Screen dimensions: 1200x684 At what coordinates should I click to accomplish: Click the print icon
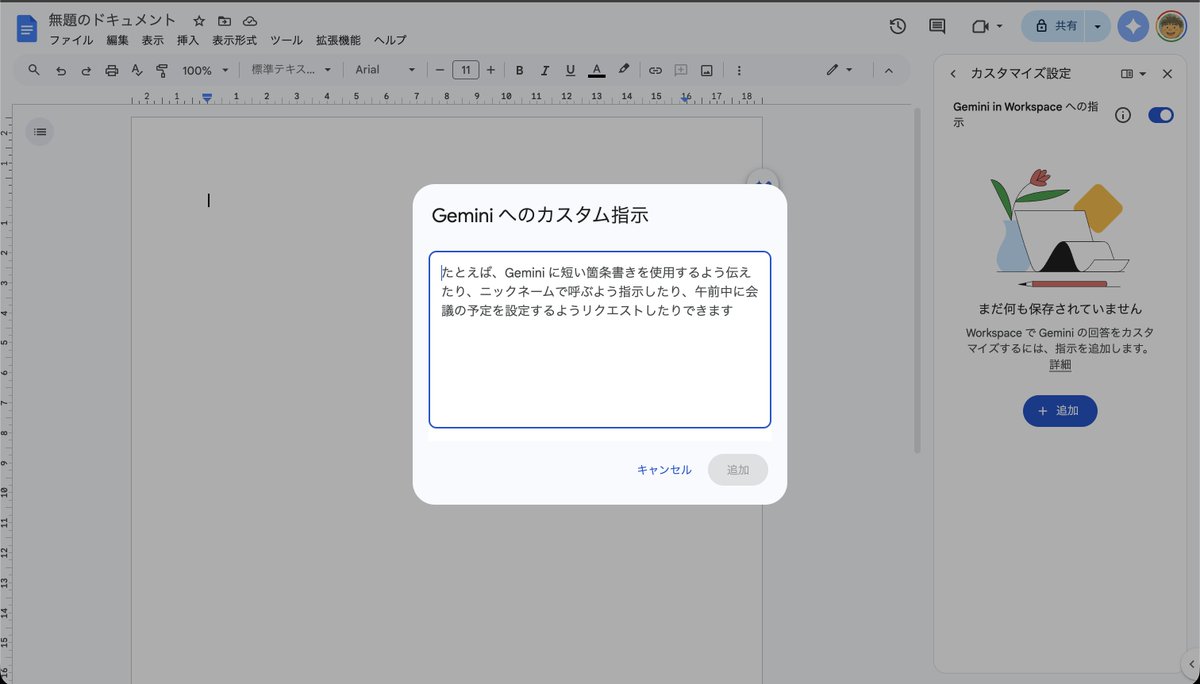pyautogui.click(x=111, y=70)
